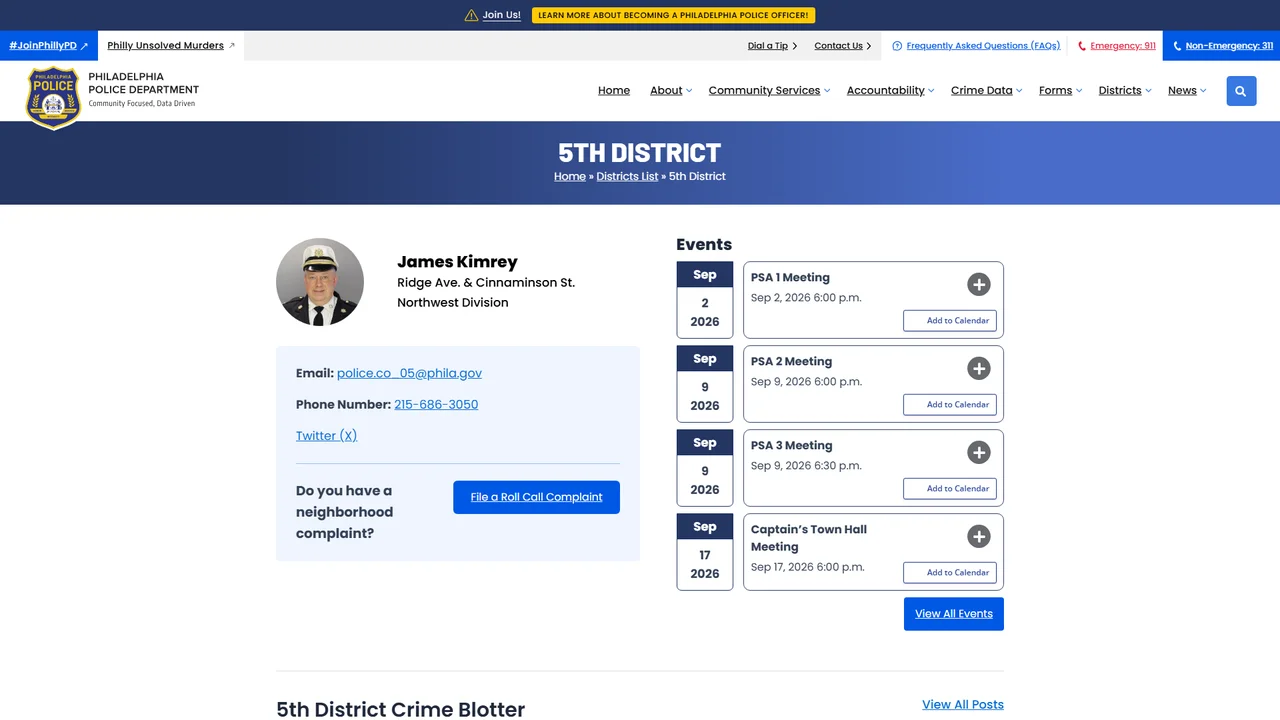Add PSA 2 Meeting to calendar

coord(950,405)
